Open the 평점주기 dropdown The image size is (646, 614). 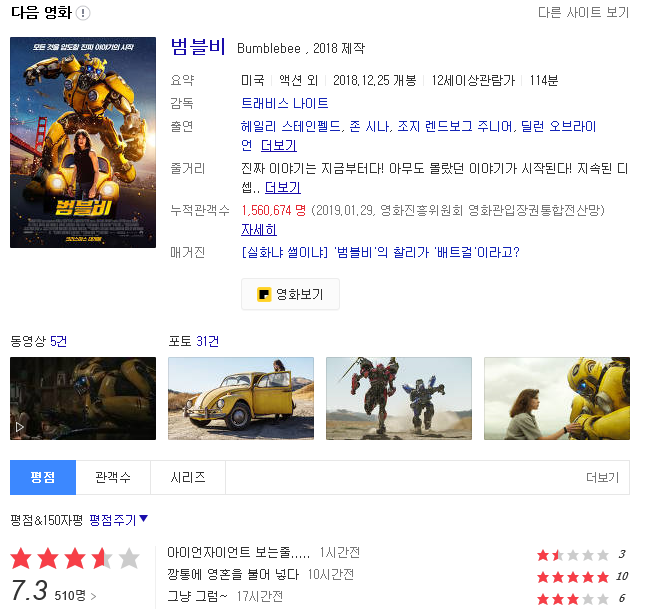pos(118,520)
